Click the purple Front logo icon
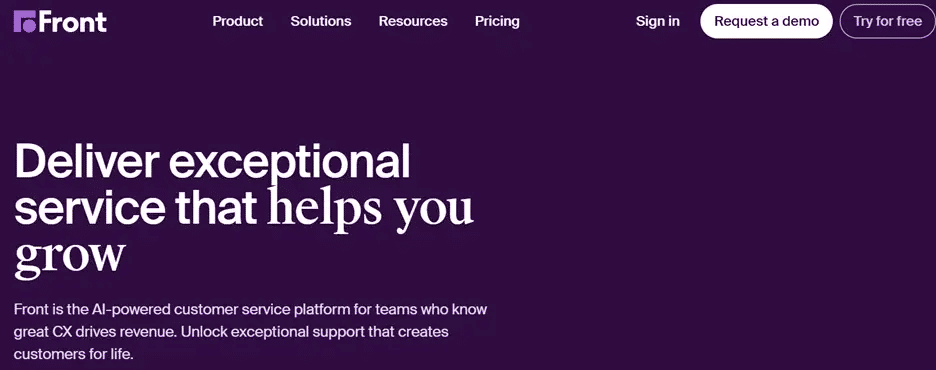Image resolution: width=936 pixels, height=370 pixels. click(x=25, y=21)
